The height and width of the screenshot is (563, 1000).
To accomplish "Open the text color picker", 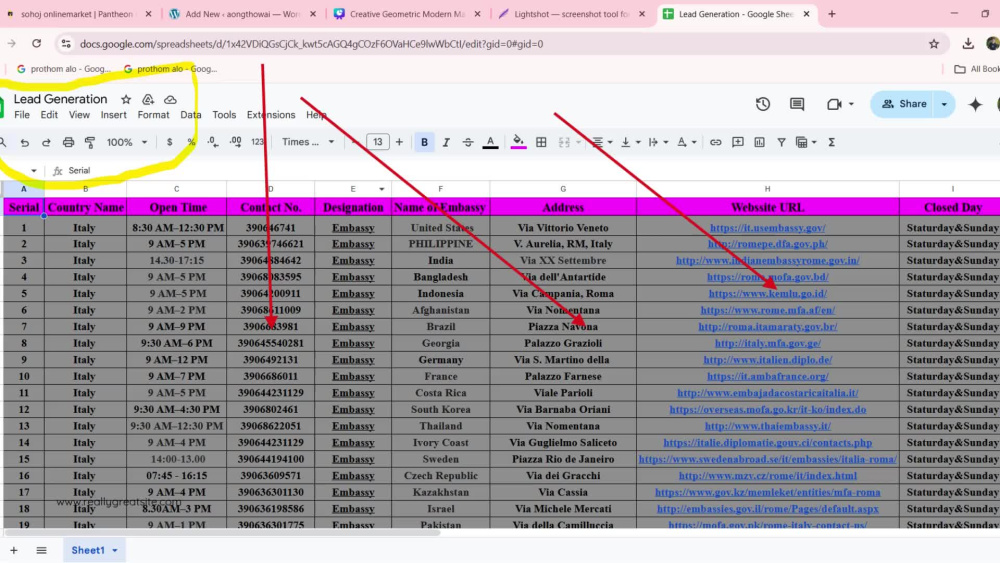I will pyautogui.click(x=490, y=142).
